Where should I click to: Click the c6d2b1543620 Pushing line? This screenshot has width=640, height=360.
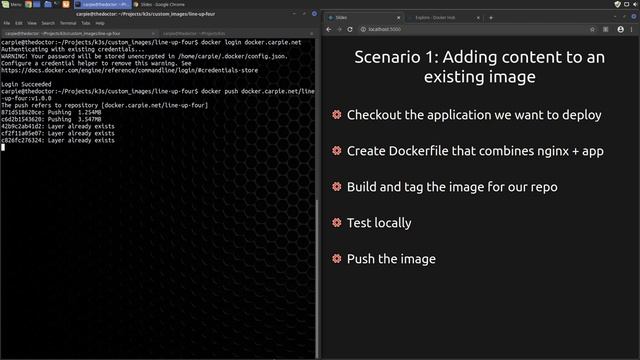point(51,119)
